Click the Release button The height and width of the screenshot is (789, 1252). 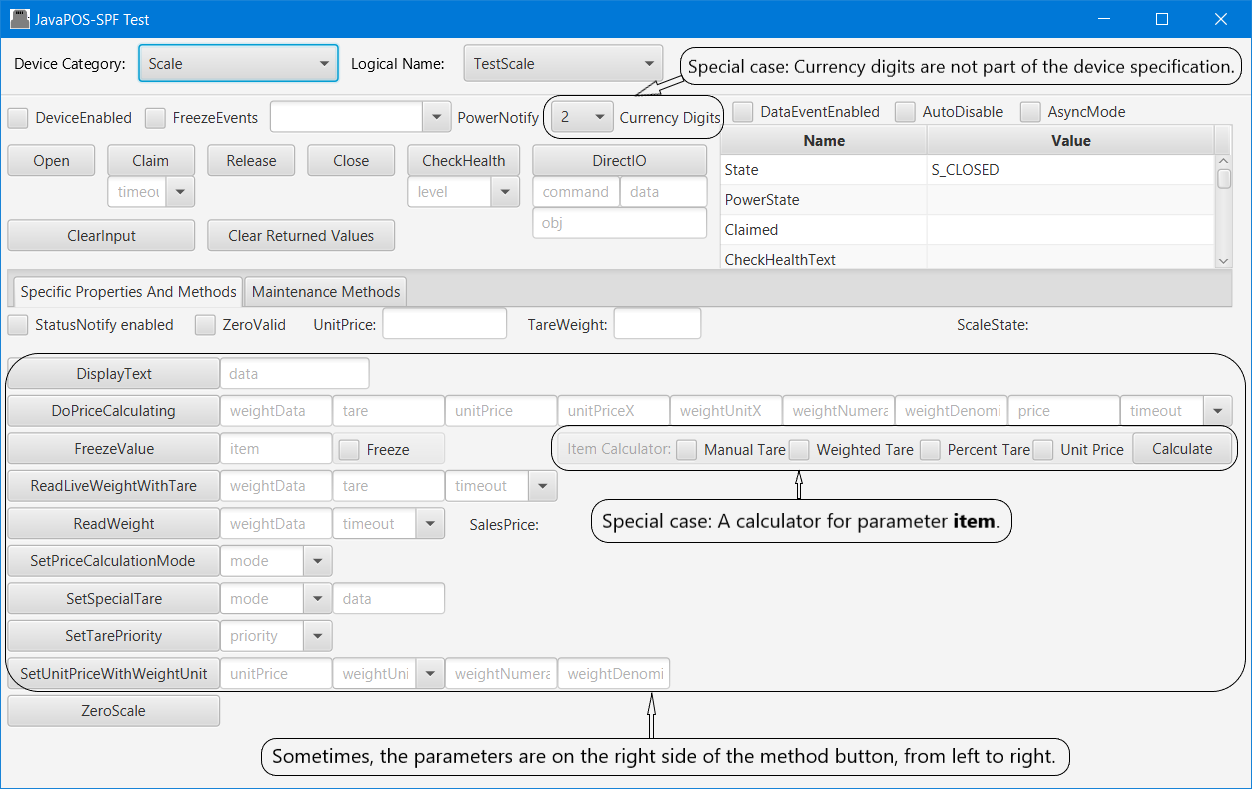pos(251,160)
